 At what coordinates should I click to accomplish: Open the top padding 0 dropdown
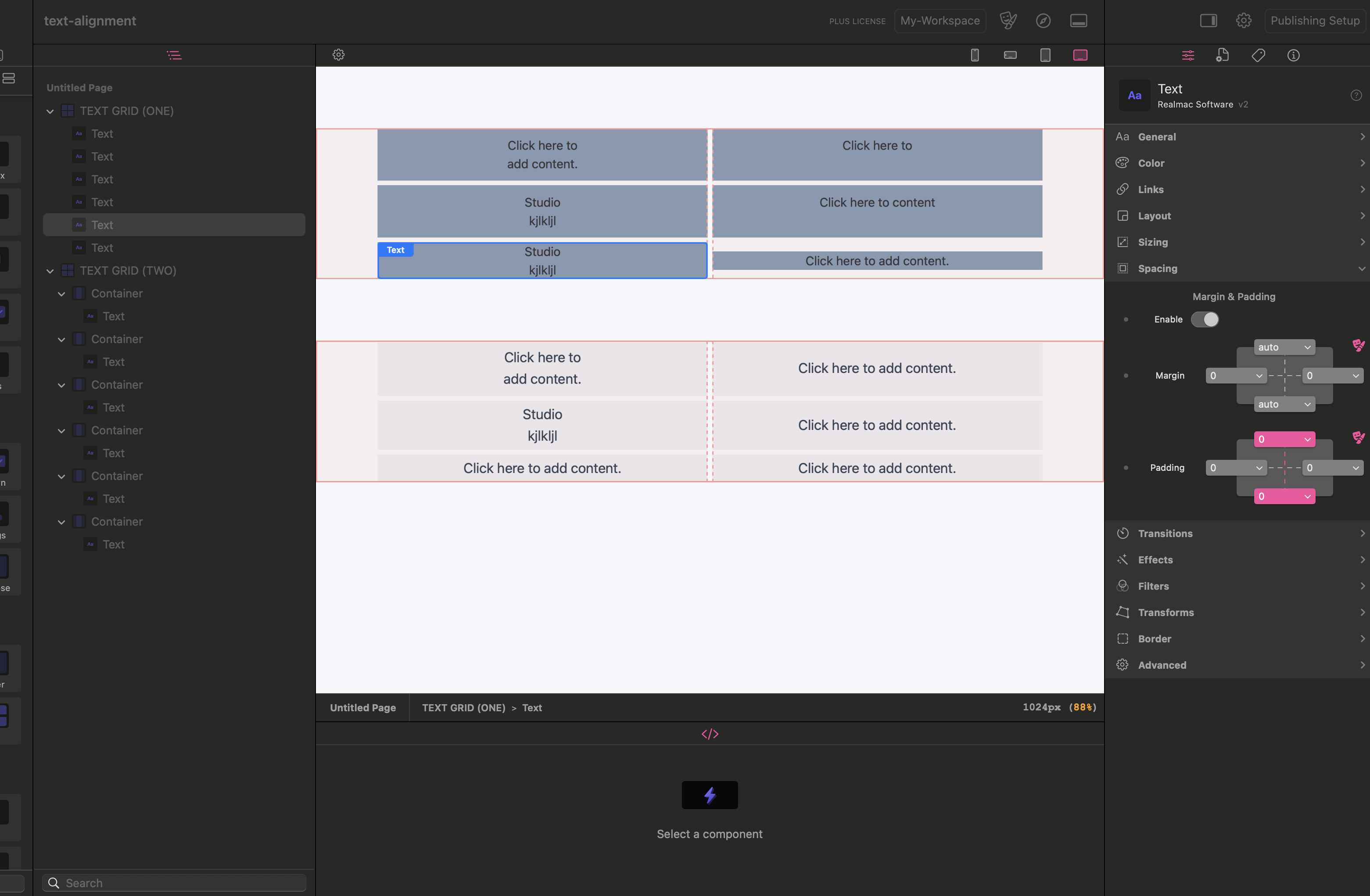point(1284,439)
